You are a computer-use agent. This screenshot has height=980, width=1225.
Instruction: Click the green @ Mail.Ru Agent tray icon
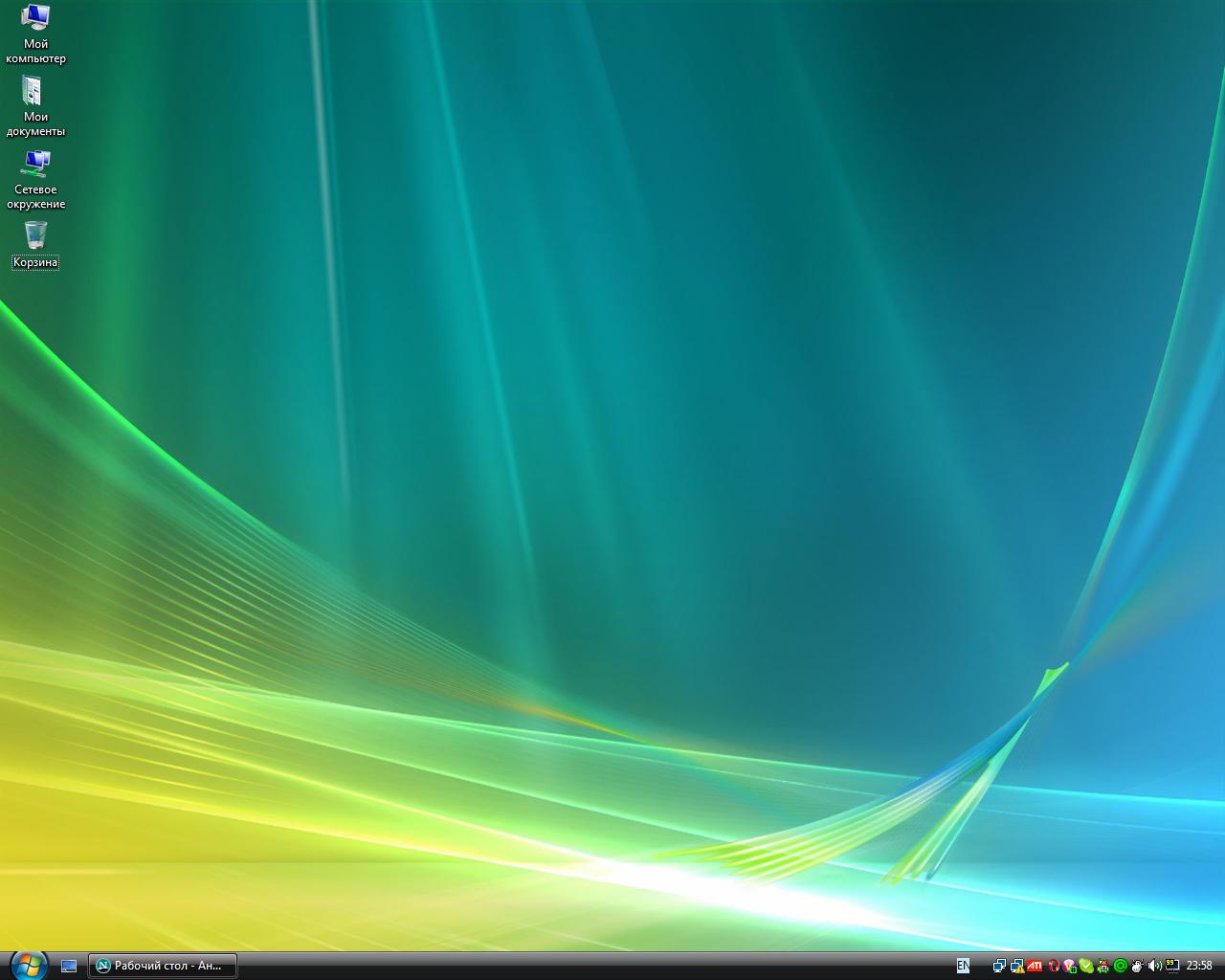pos(1121,966)
